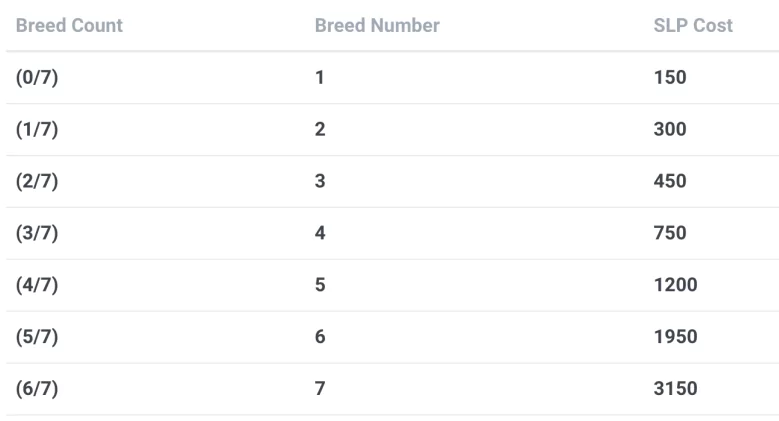The height and width of the screenshot is (421, 779).
Task: Select breed number 1 cell
Action: [320, 77]
